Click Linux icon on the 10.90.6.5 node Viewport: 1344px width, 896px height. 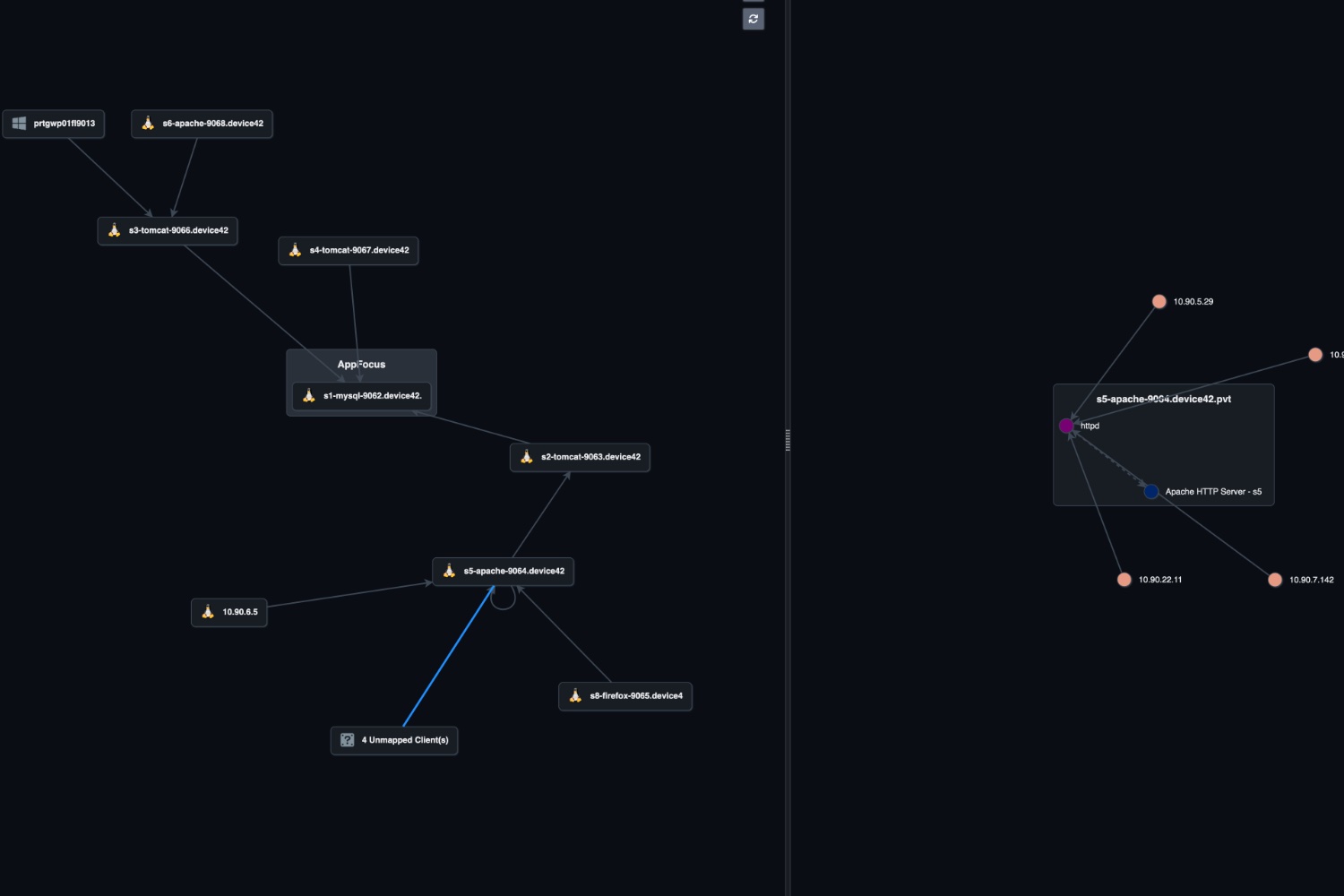tap(208, 612)
